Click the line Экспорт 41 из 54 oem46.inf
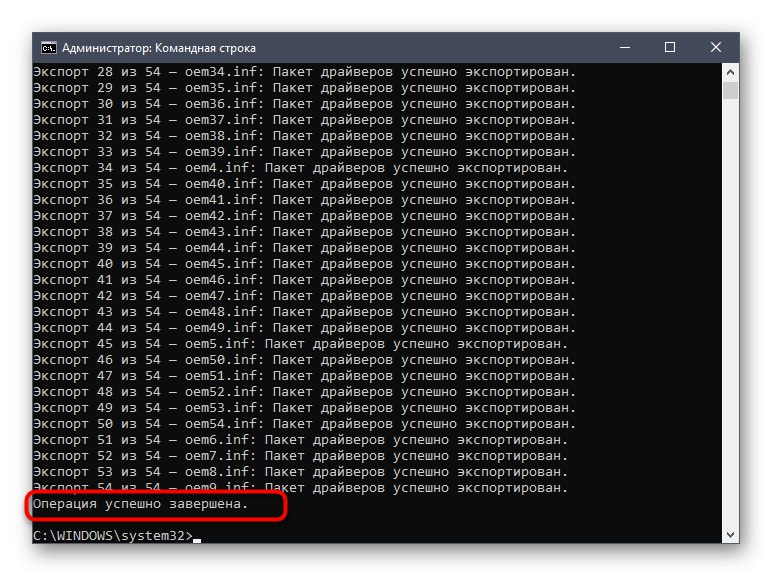 pyautogui.click(x=304, y=280)
